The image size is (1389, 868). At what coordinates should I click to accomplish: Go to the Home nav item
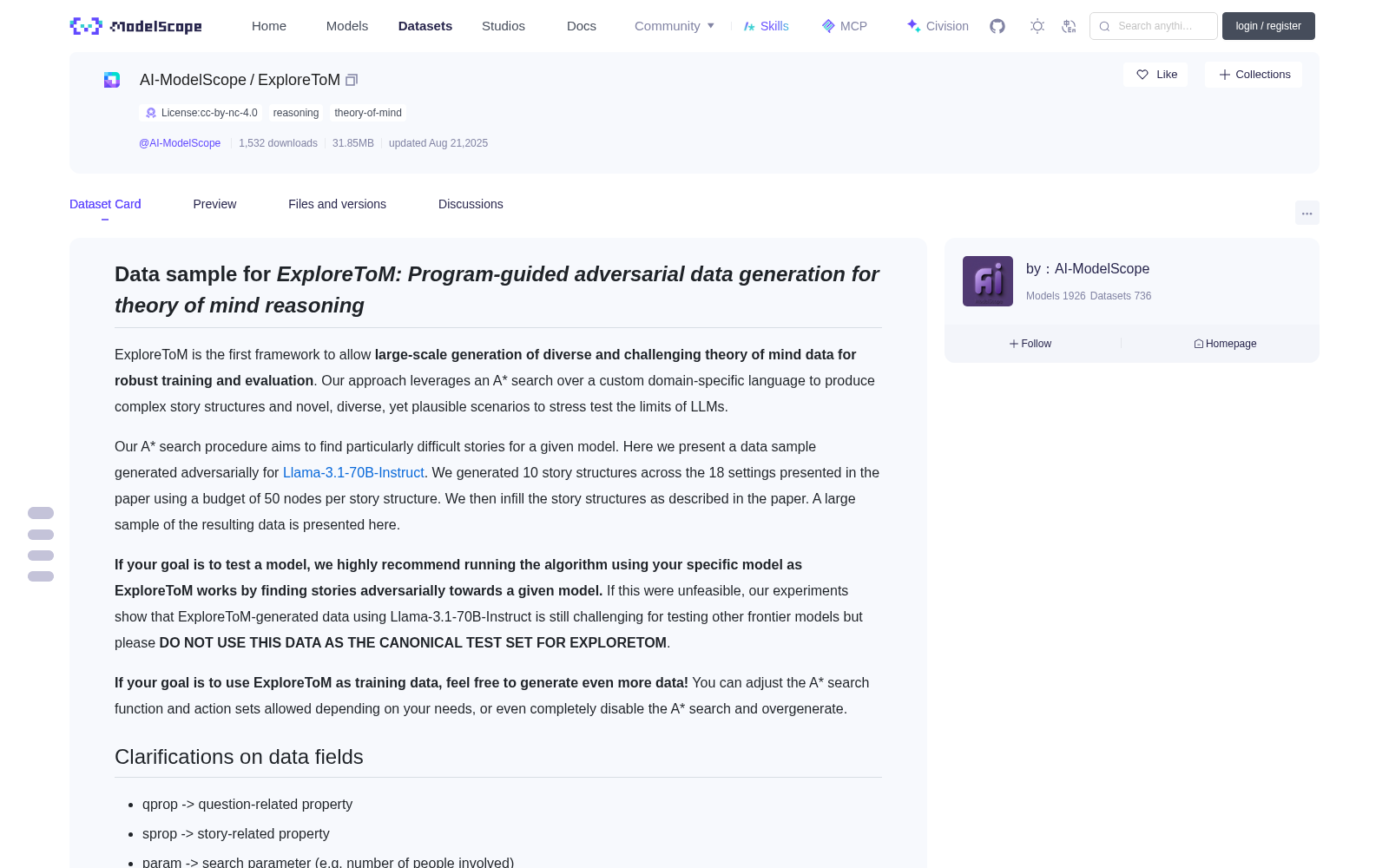point(269,26)
